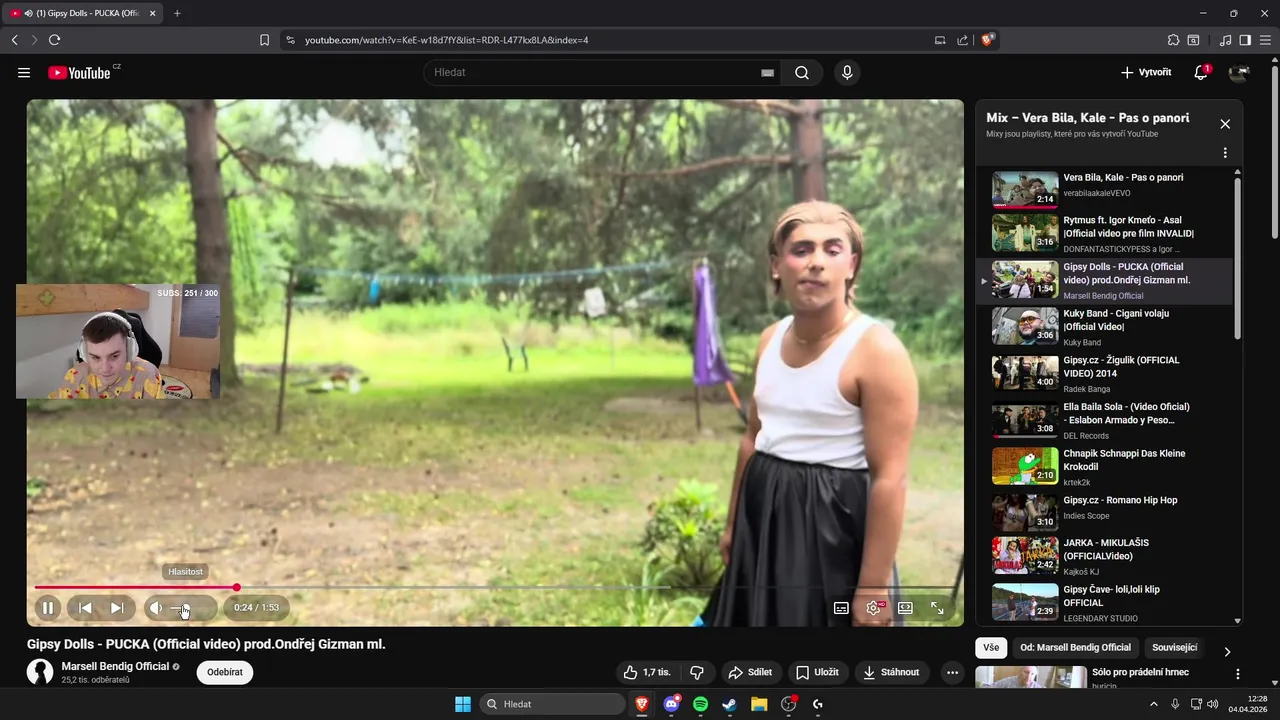Show more filter chips with arrow
This screenshot has height=720, width=1280.
pos(1227,652)
